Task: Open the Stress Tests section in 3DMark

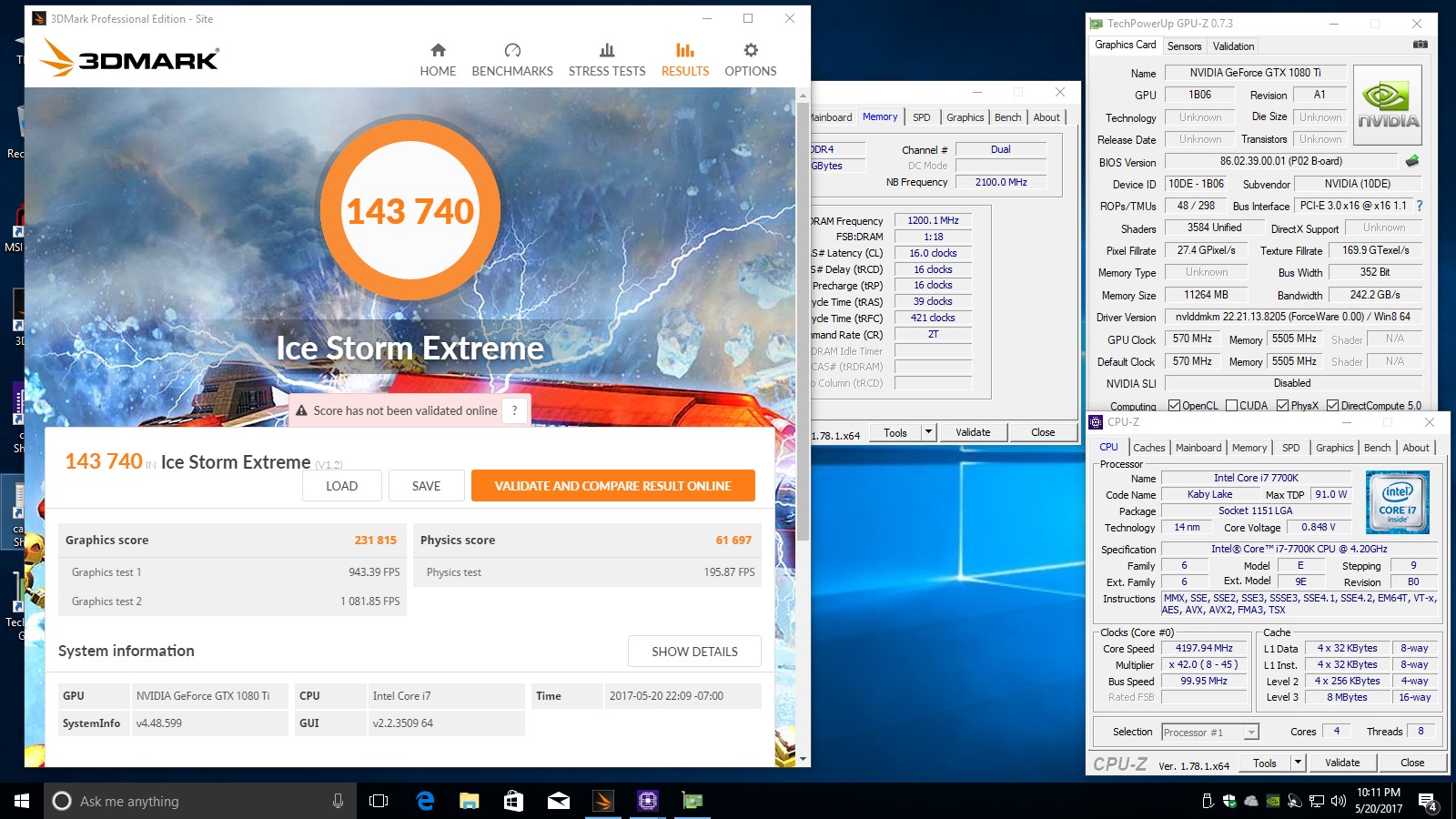Action: 607,60
